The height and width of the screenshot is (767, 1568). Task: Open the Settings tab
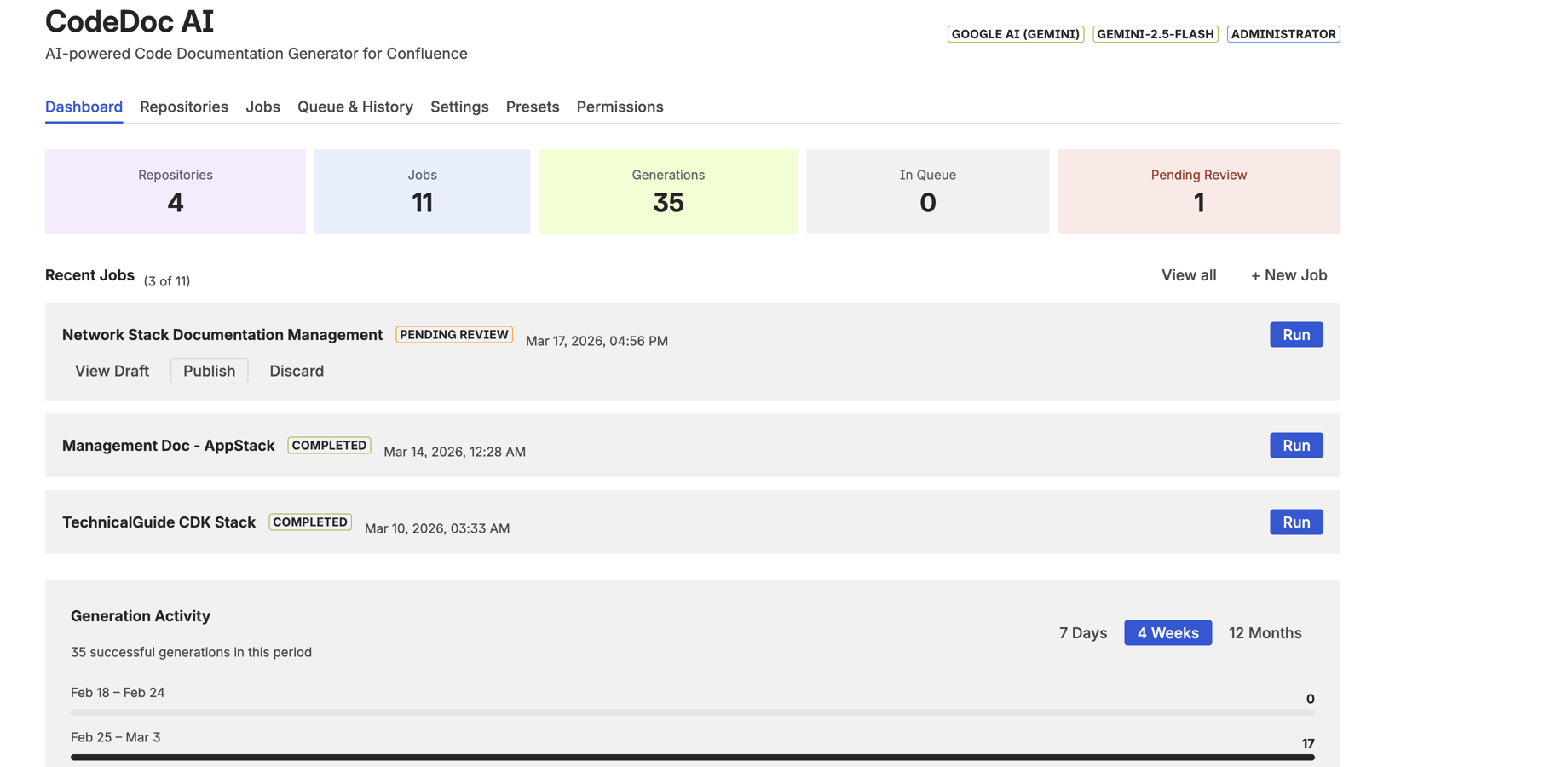pos(459,107)
